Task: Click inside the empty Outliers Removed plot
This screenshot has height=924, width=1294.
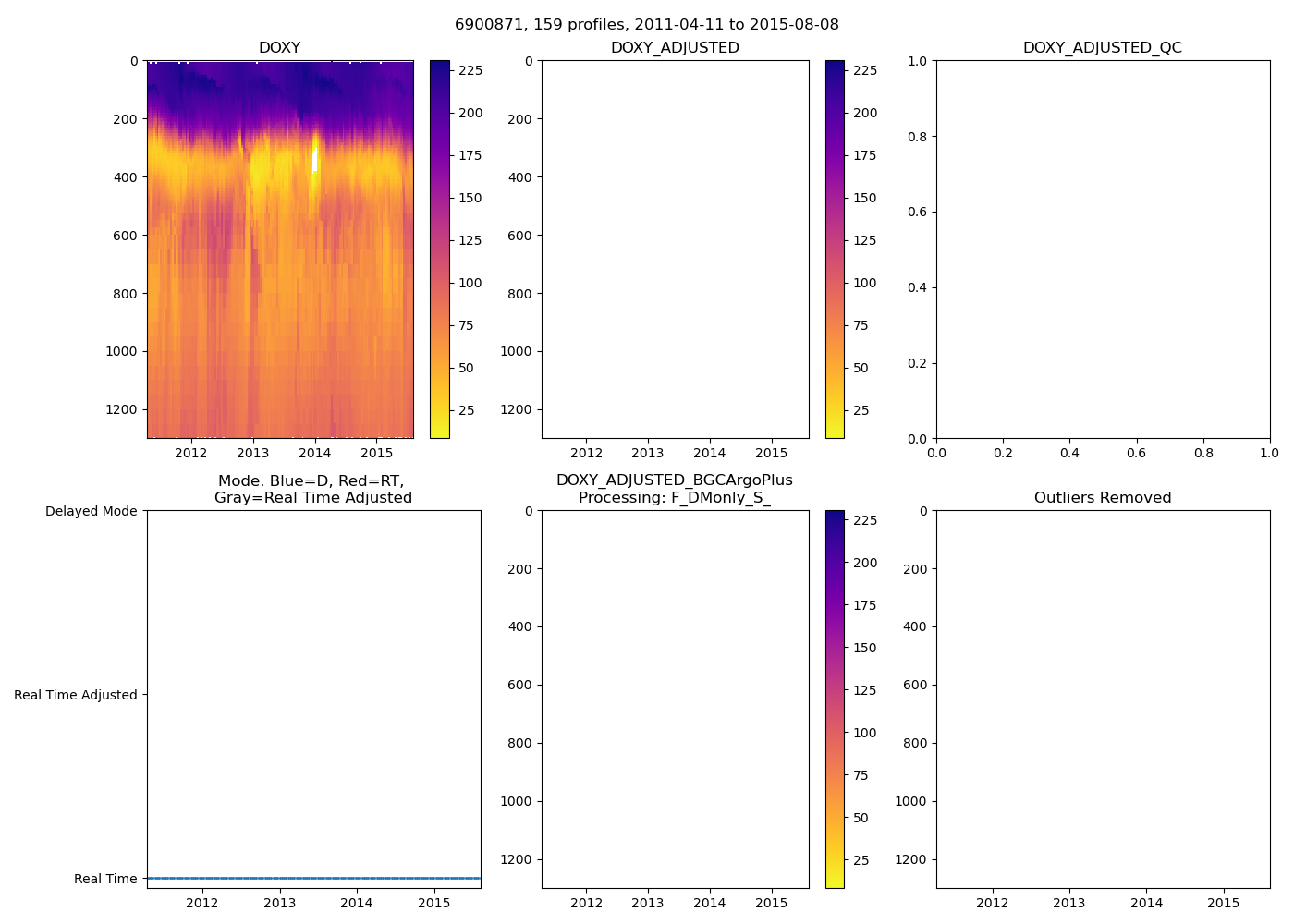Action: [x=1102, y=699]
